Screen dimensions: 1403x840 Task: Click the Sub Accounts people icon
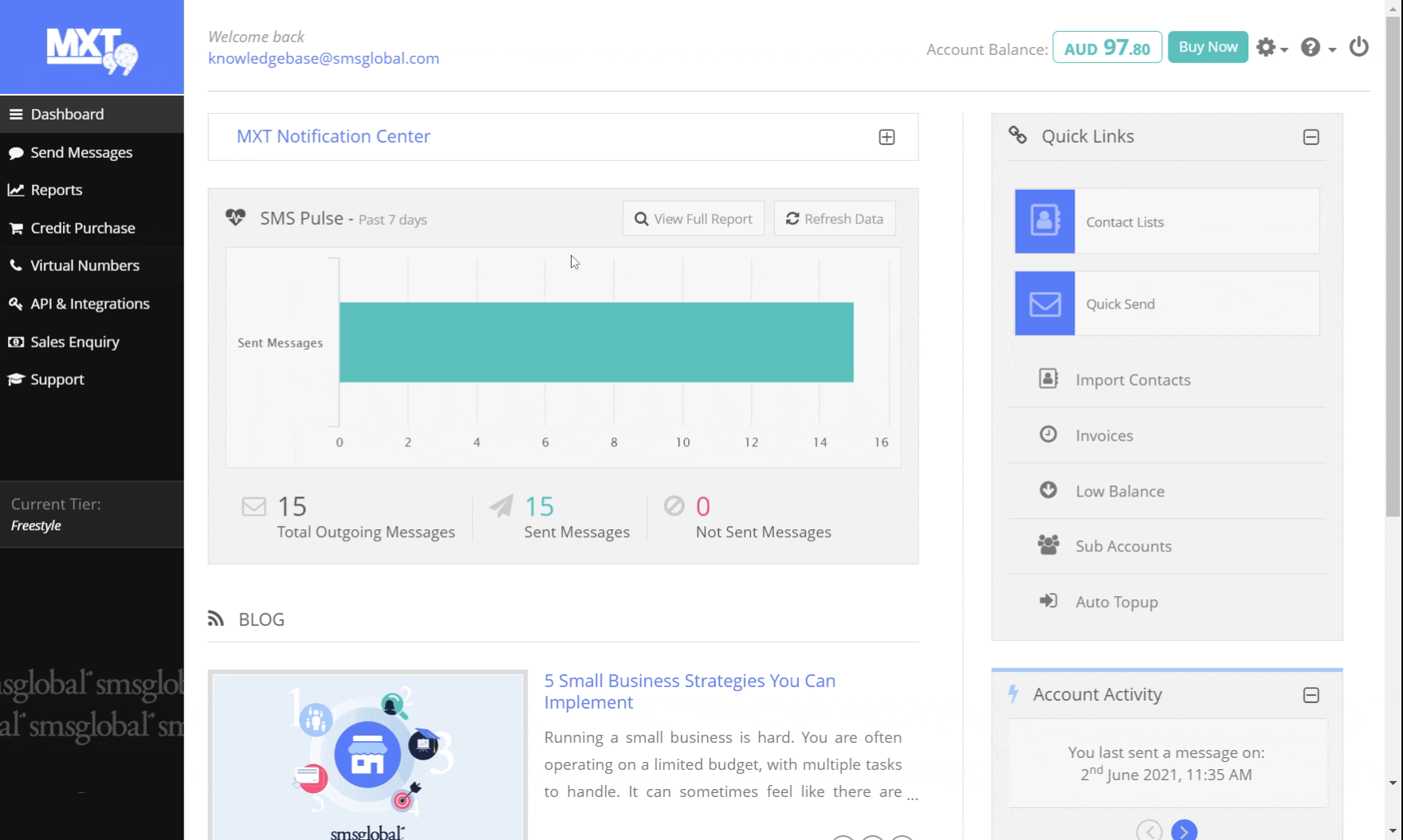pyautogui.click(x=1048, y=546)
